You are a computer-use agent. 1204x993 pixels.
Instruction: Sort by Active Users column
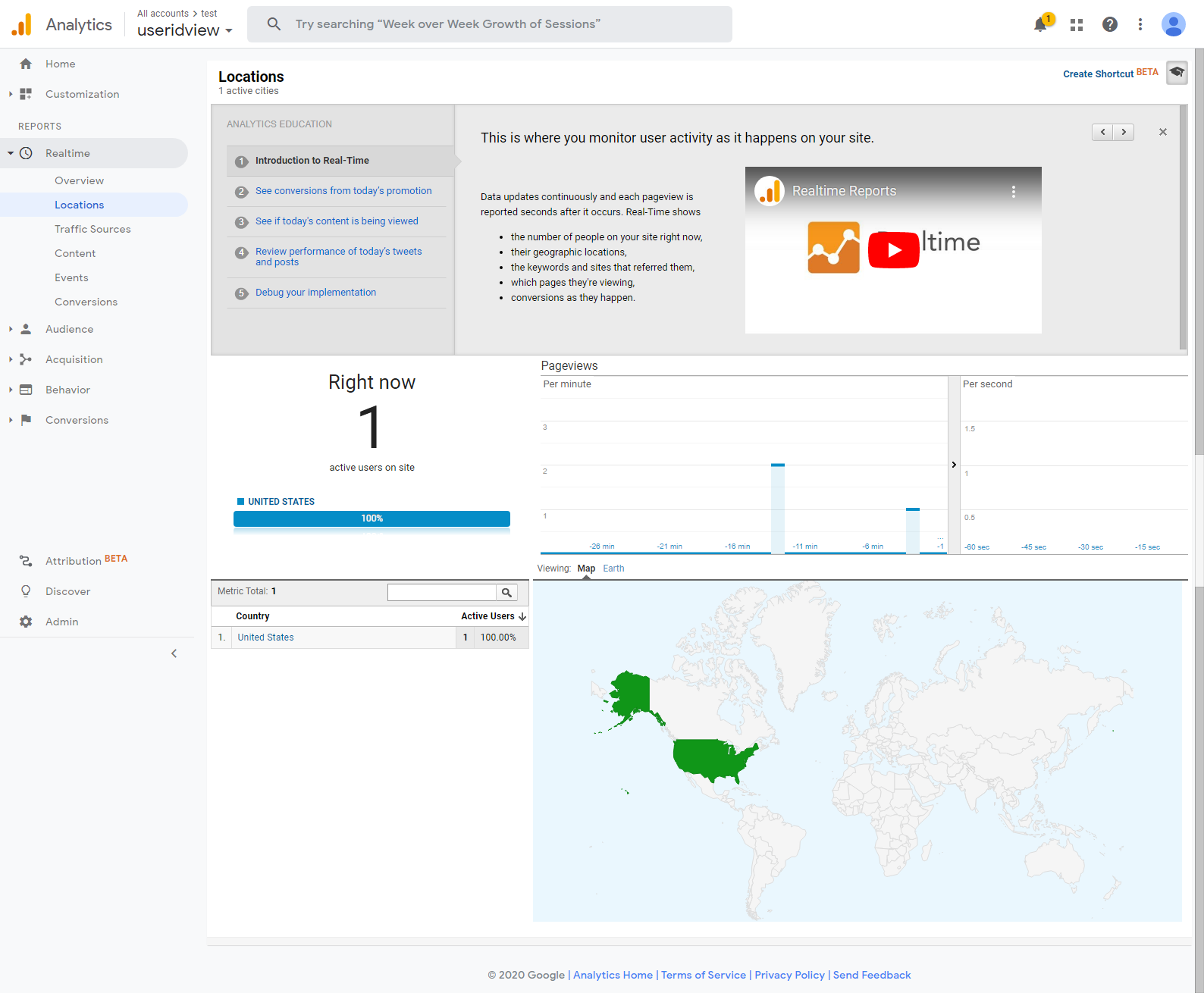493,616
